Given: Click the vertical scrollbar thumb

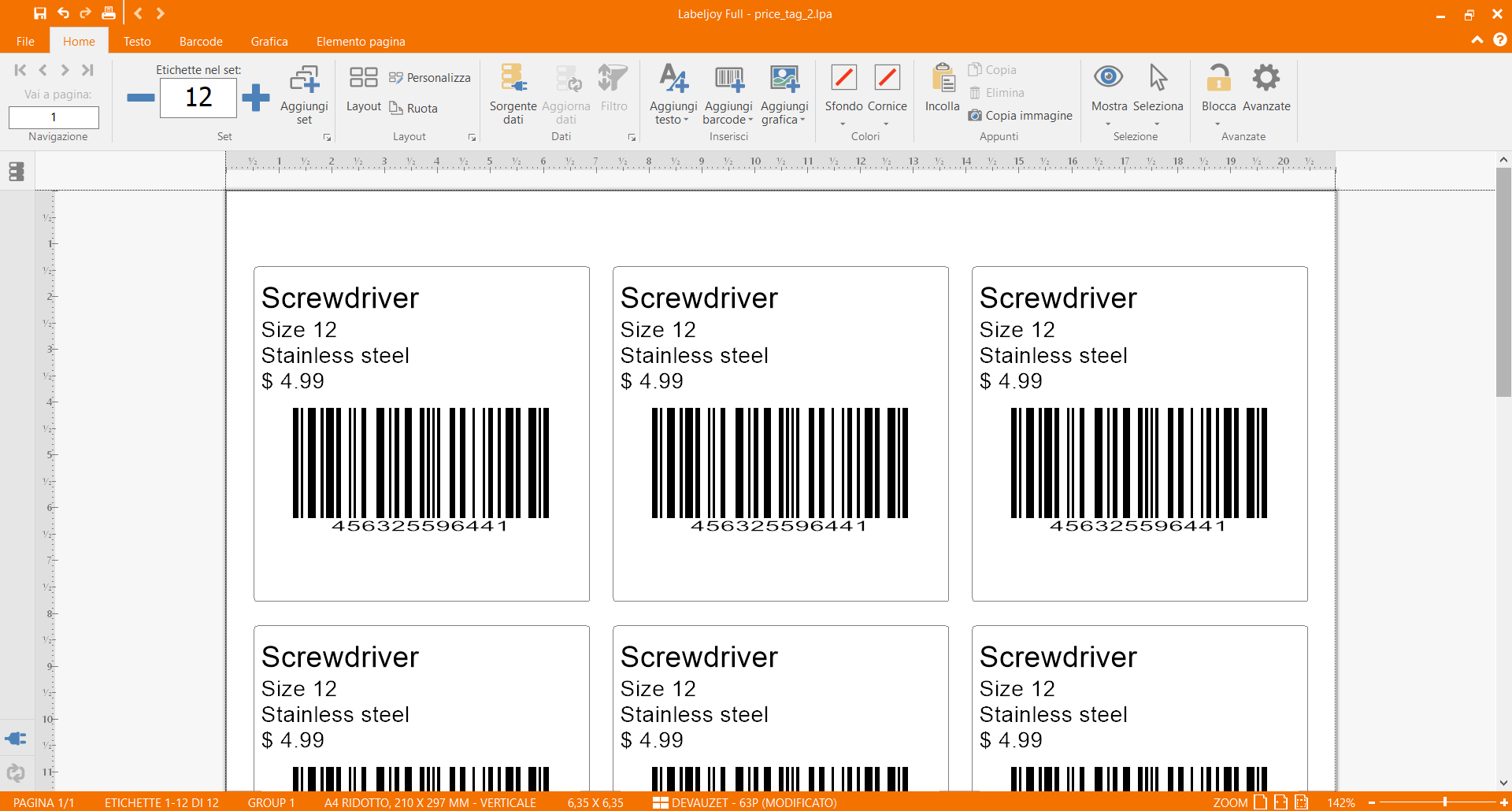Looking at the screenshot, I should tap(1503, 282).
